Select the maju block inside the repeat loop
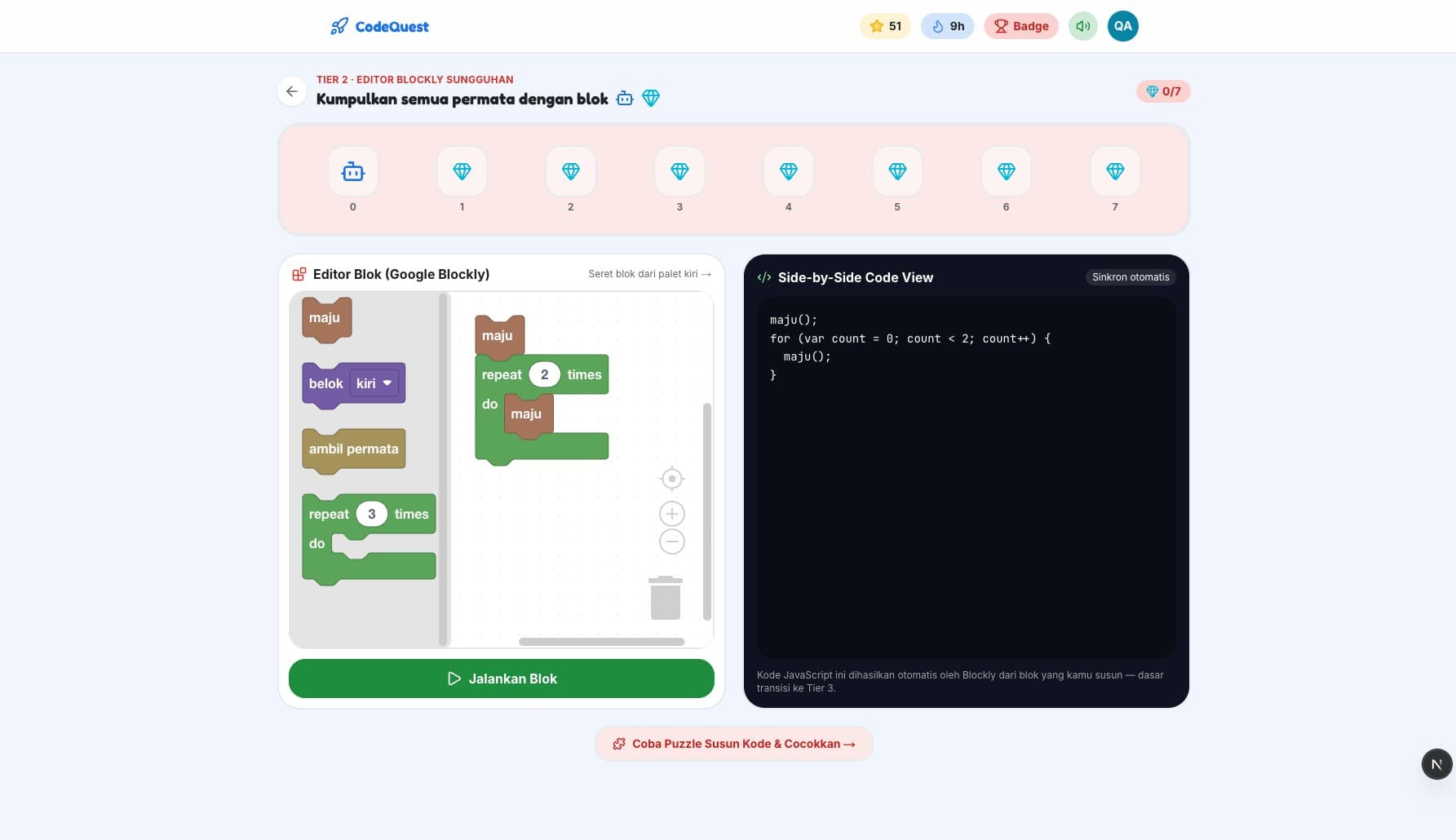 tap(529, 414)
